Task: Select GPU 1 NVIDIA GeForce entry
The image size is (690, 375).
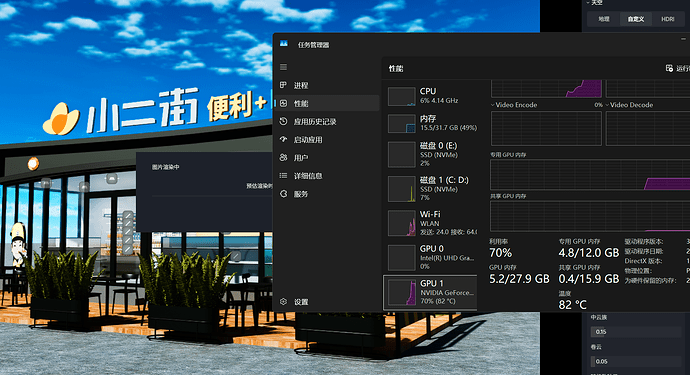Action: pos(430,293)
